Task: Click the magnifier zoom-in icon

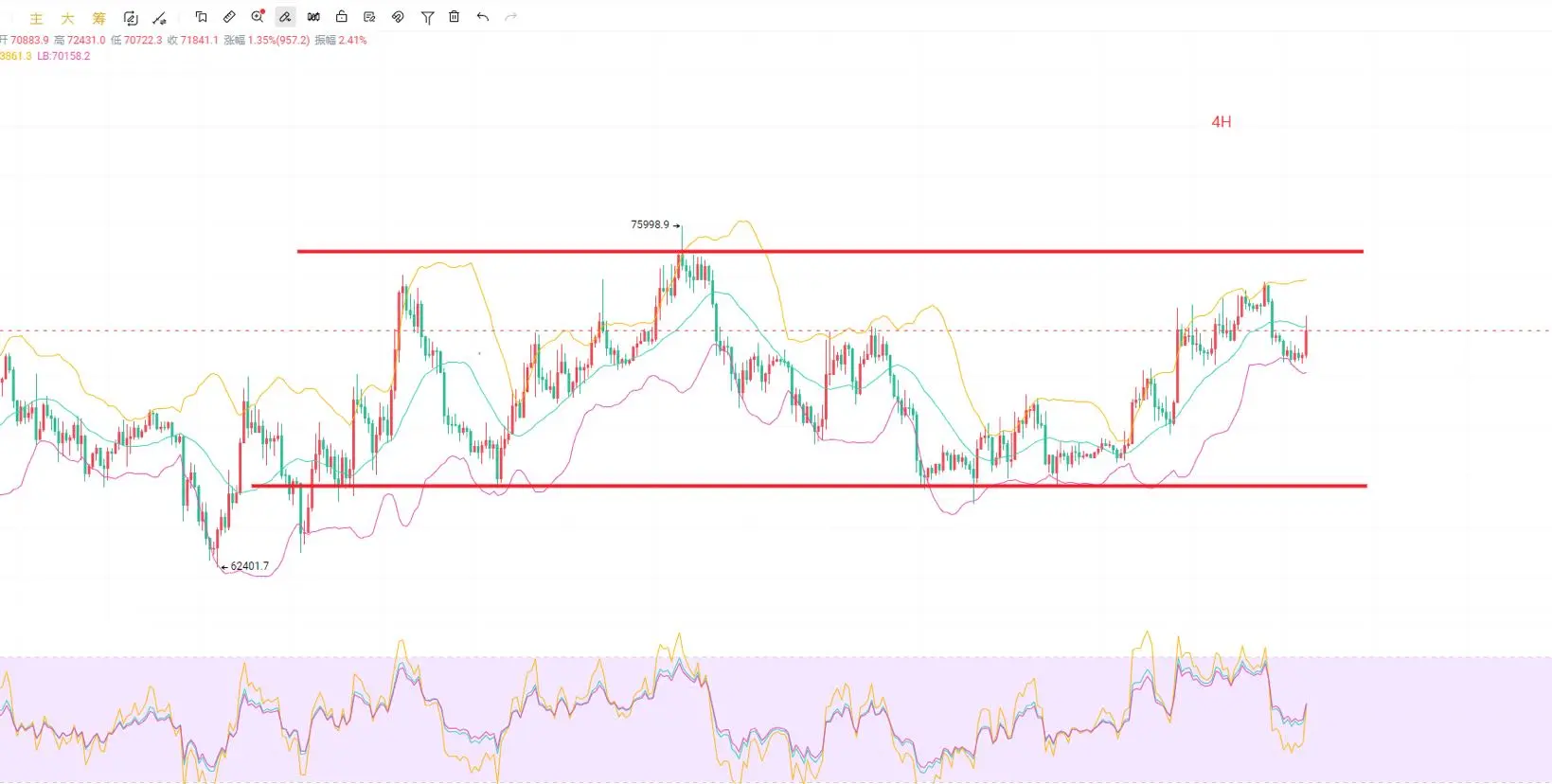Action: tap(258, 17)
